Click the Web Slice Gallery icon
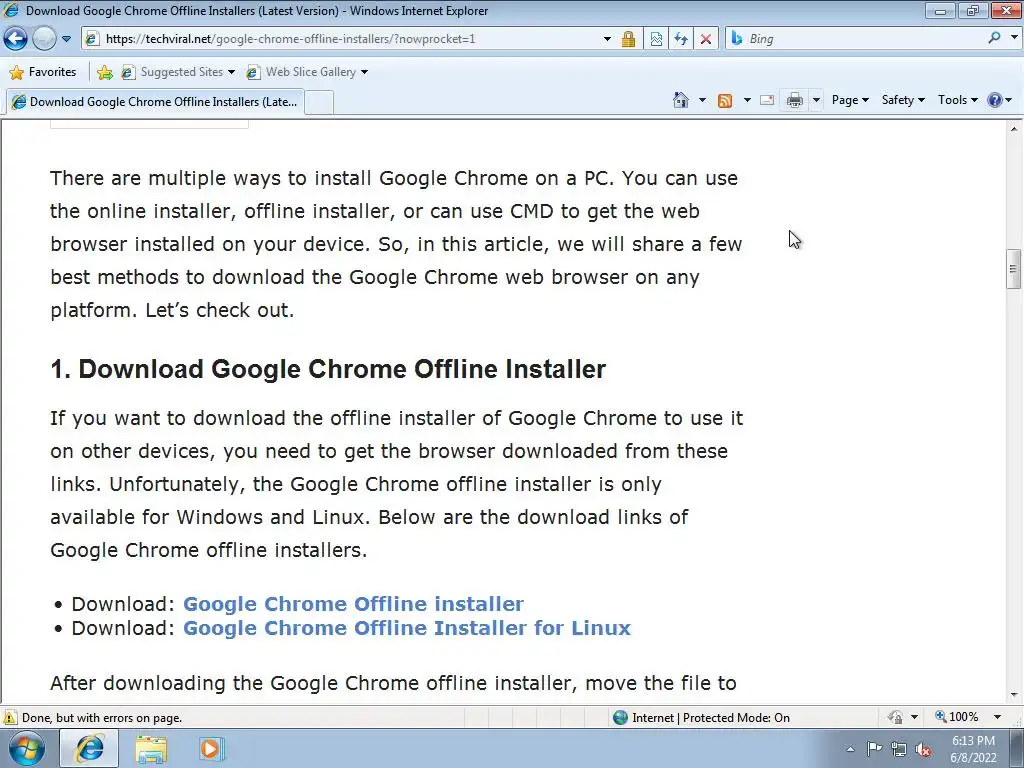 tap(253, 72)
